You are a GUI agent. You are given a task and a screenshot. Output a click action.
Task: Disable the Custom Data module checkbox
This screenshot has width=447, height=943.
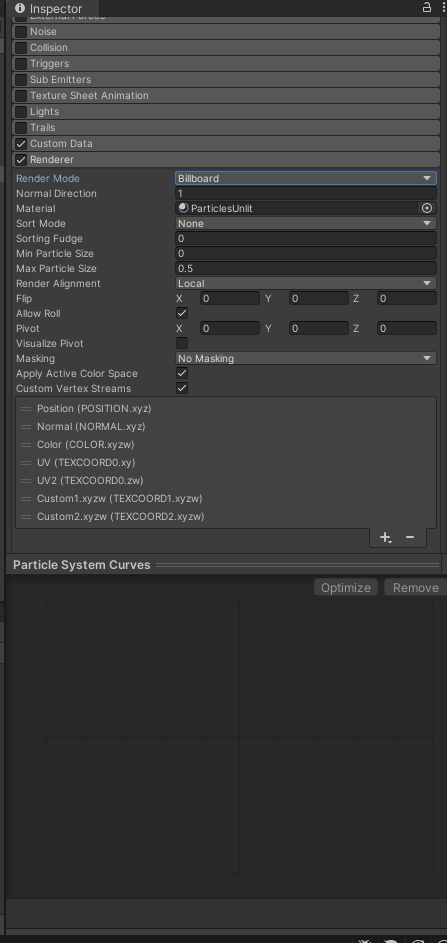21,144
